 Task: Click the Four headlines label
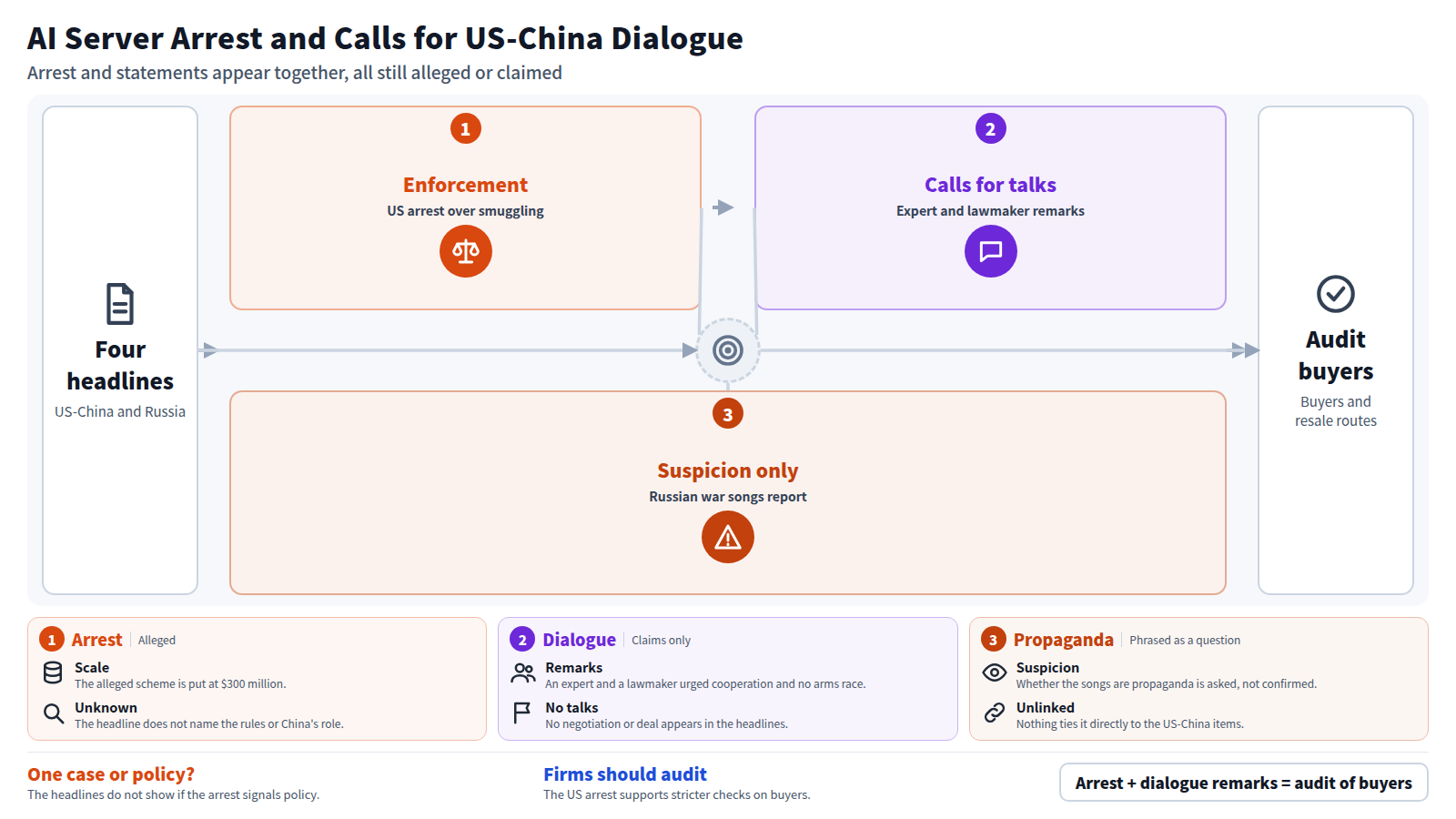pyautogui.click(x=120, y=365)
